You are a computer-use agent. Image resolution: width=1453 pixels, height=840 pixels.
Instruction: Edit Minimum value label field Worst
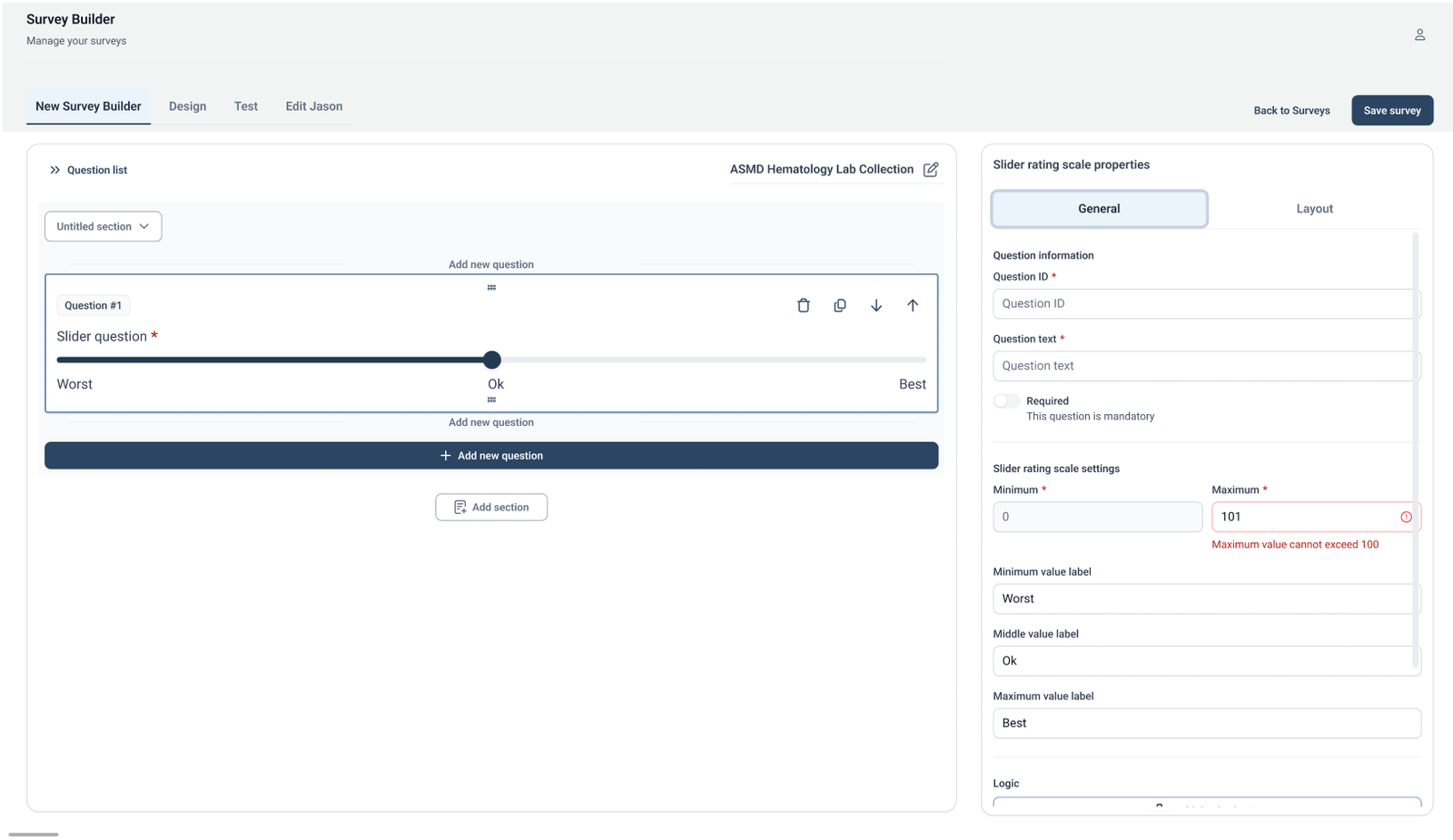(1207, 598)
